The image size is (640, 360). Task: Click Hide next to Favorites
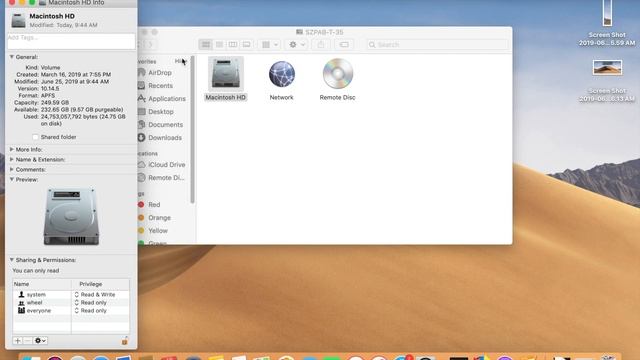pyautogui.click(x=180, y=61)
